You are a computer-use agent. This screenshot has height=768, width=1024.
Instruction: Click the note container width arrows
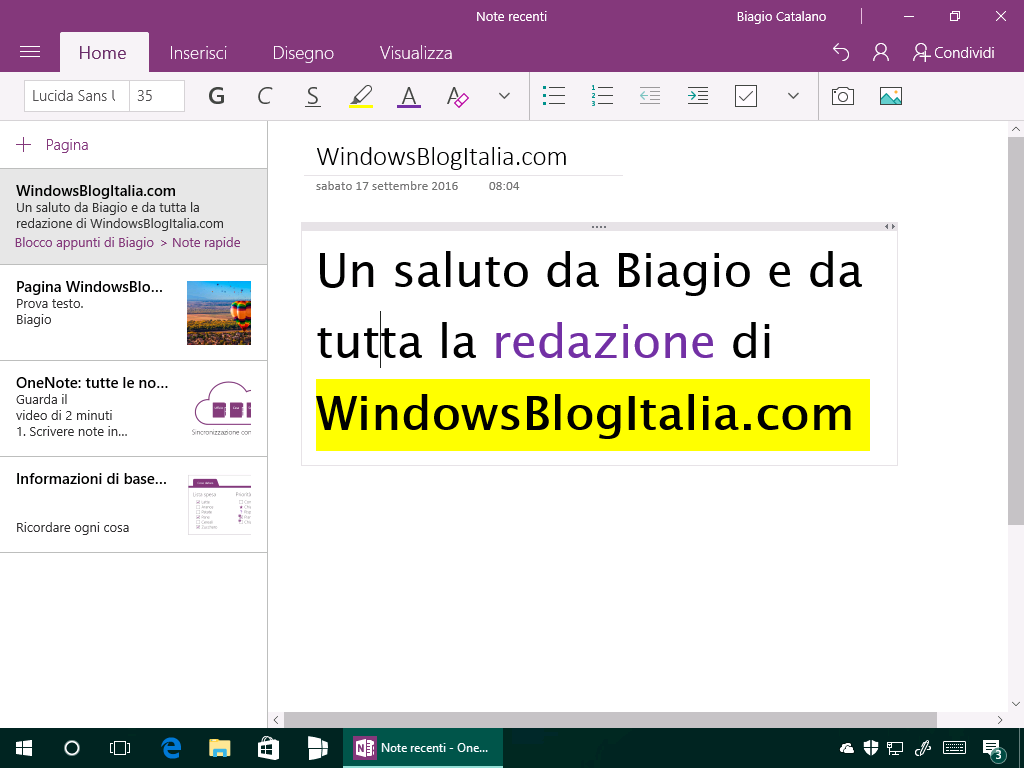click(890, 227)
